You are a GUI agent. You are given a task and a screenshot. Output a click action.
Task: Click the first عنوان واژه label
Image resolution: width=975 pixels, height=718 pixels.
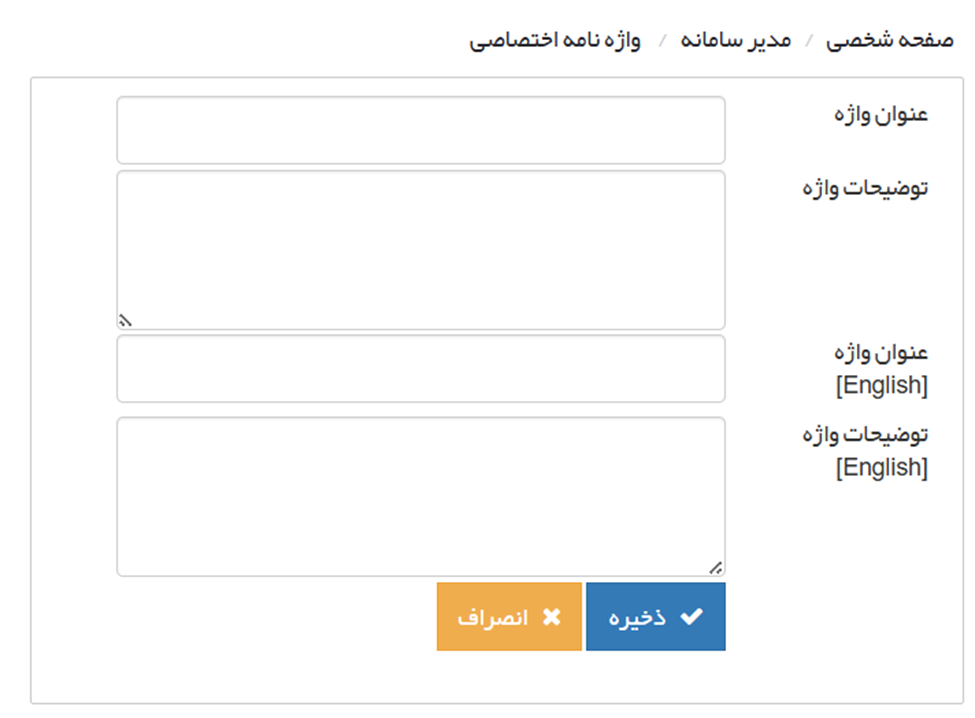point(881,114)
